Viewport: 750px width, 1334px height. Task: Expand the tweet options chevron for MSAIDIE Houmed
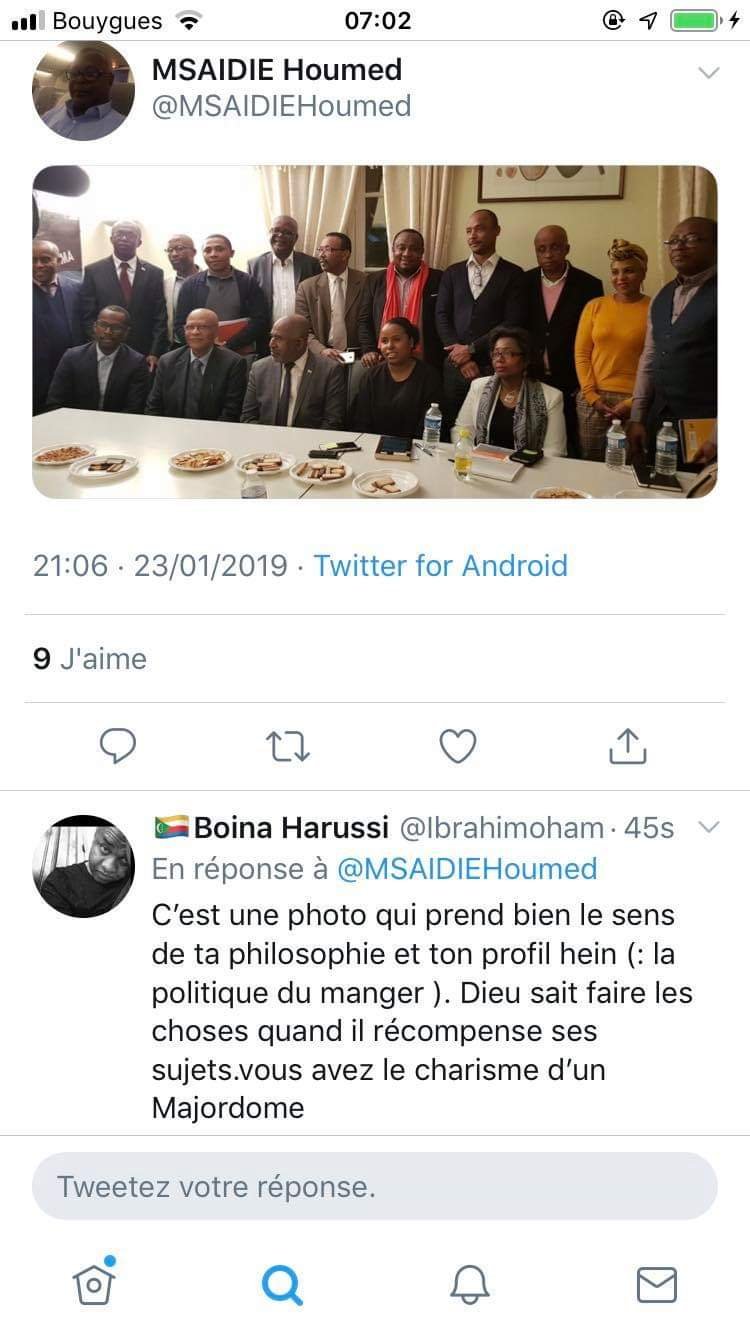click(708, 73)
